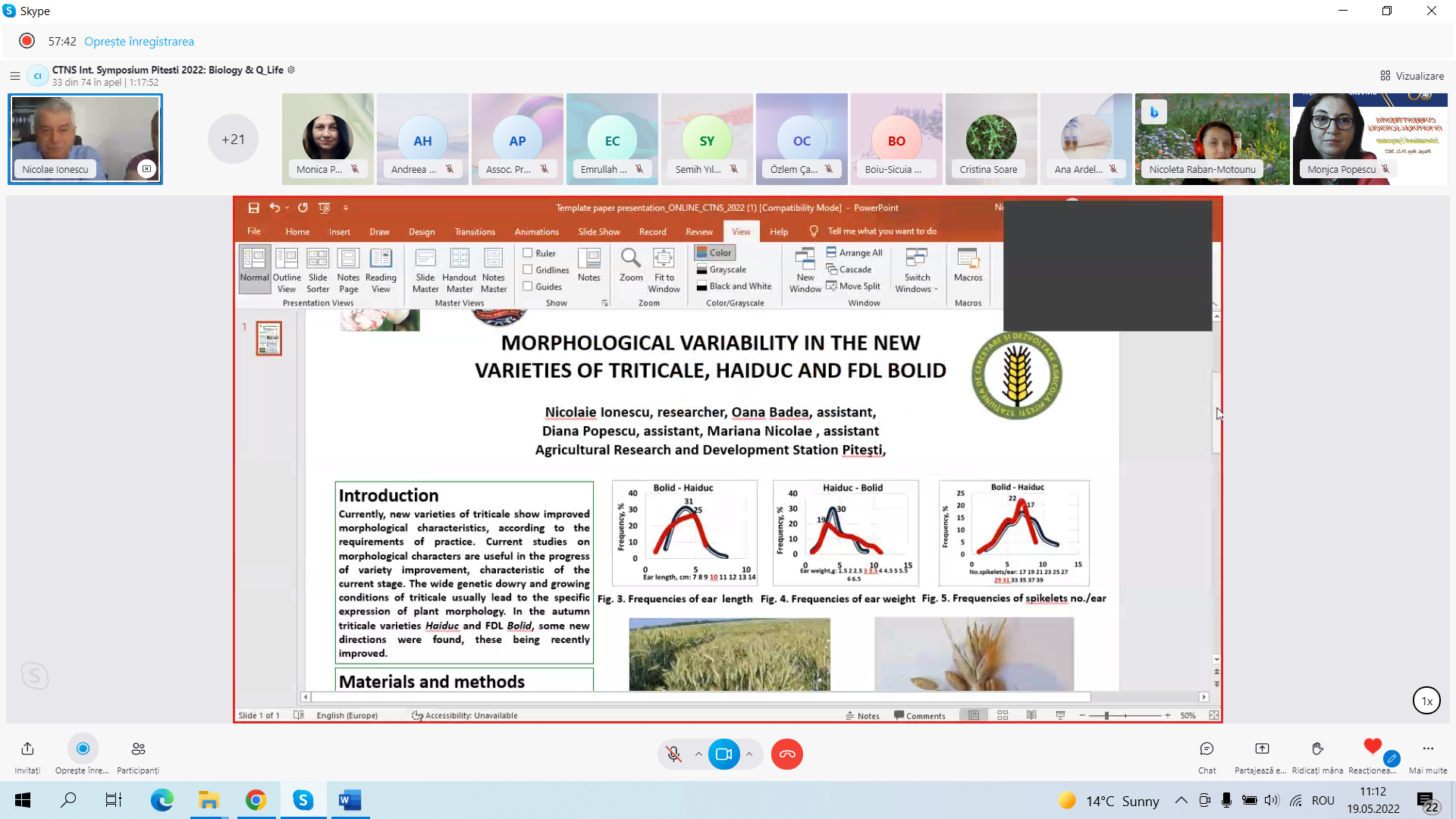Open Chrome from Windows taskbar
This screenshot has width=1456, height=819.
[256, 799]
